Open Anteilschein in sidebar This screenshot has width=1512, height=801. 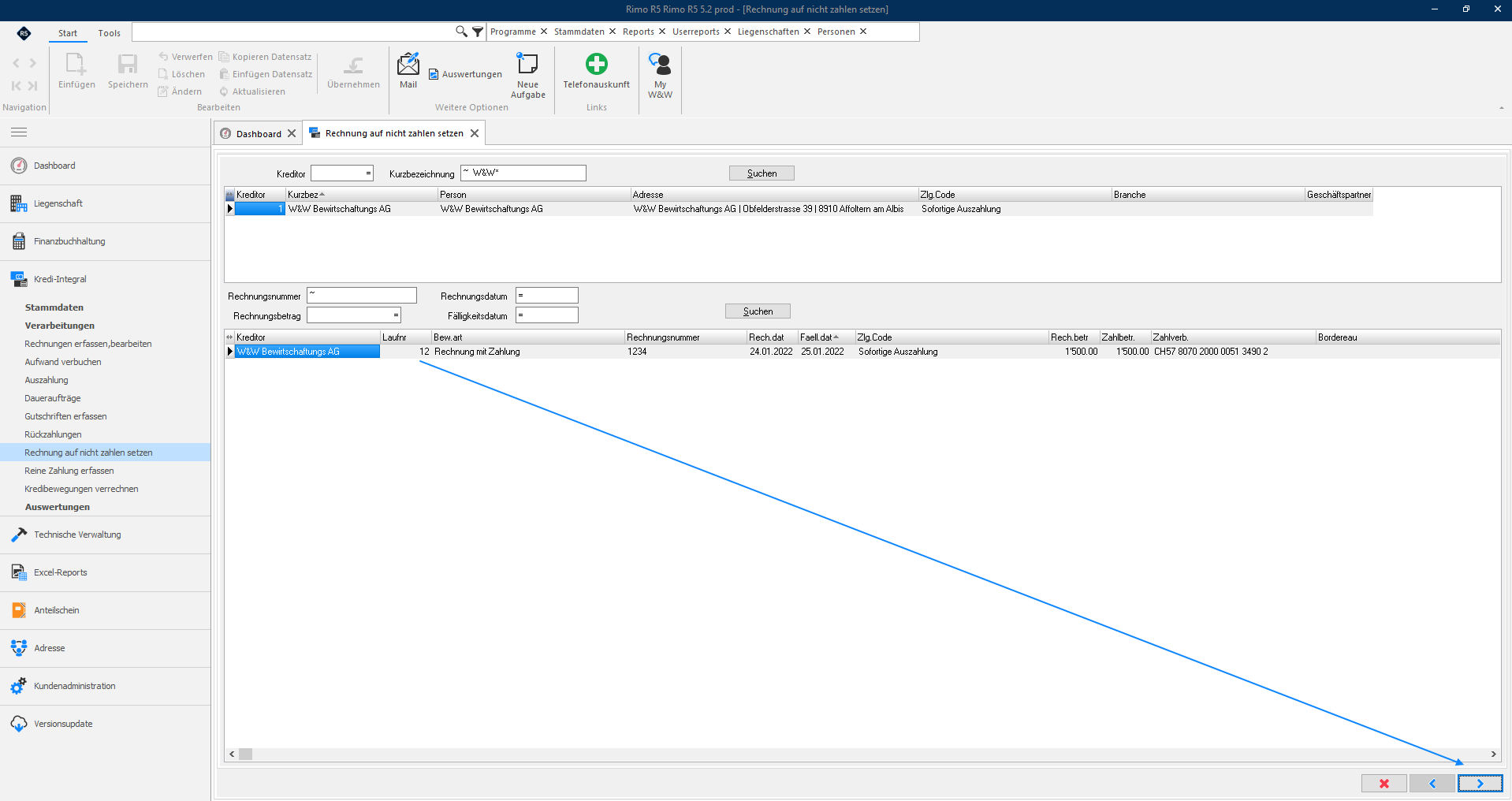click(105, 610)
